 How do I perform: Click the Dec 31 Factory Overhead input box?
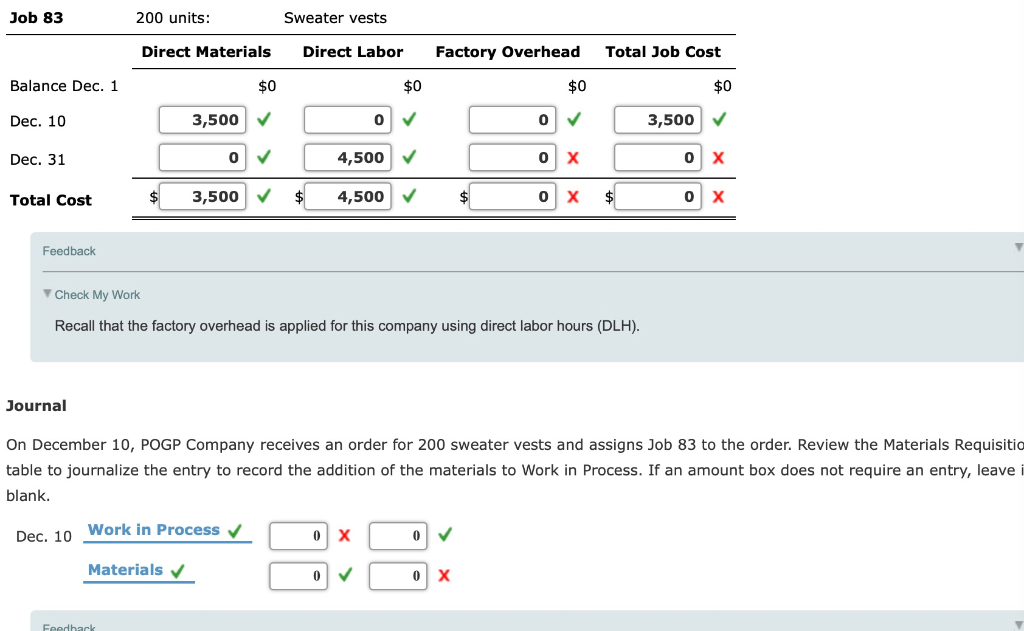point(512,157)
